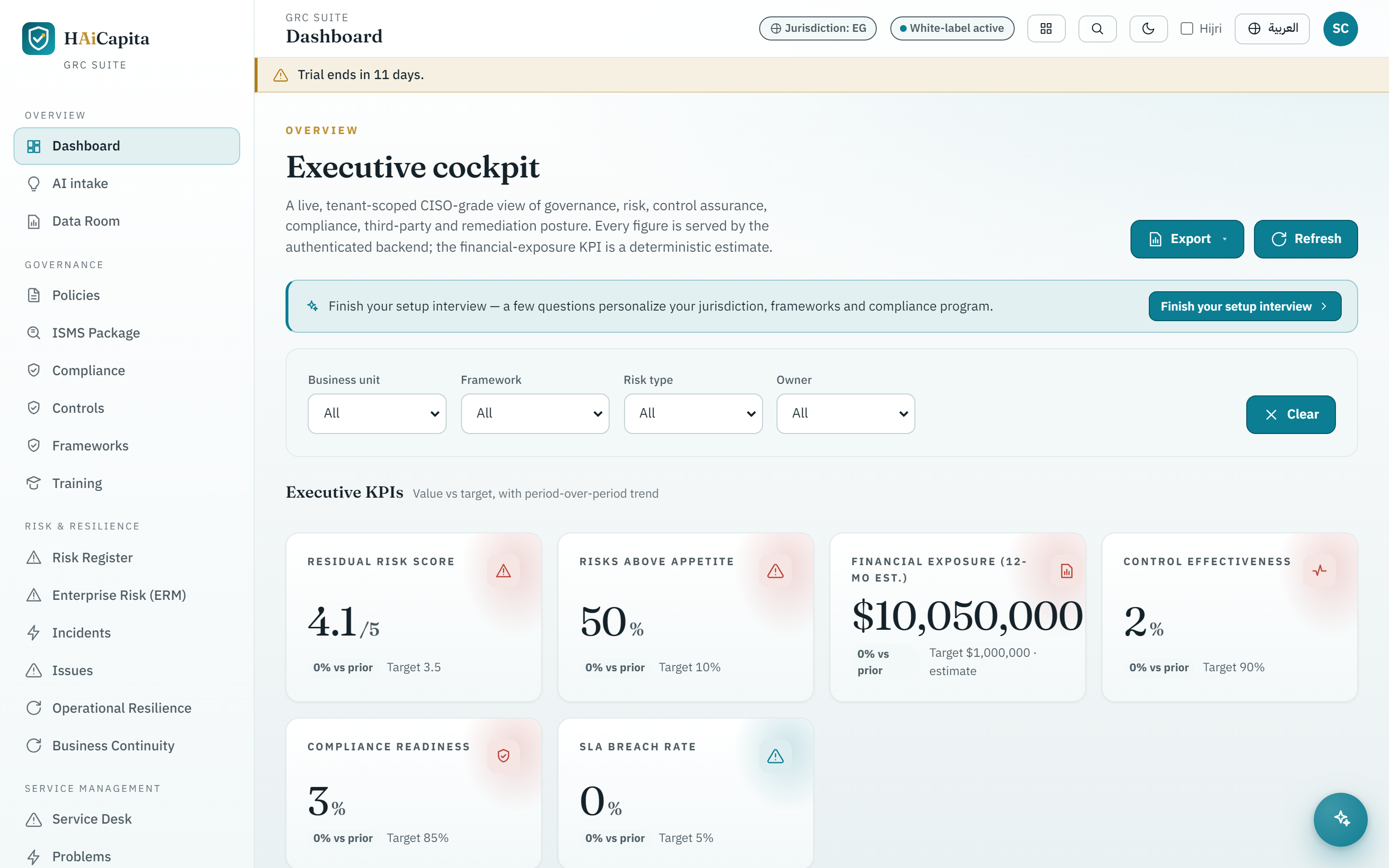Open the apps grid icon in header
This screenshot has width=1389, height=868.
click(1046, 29)
